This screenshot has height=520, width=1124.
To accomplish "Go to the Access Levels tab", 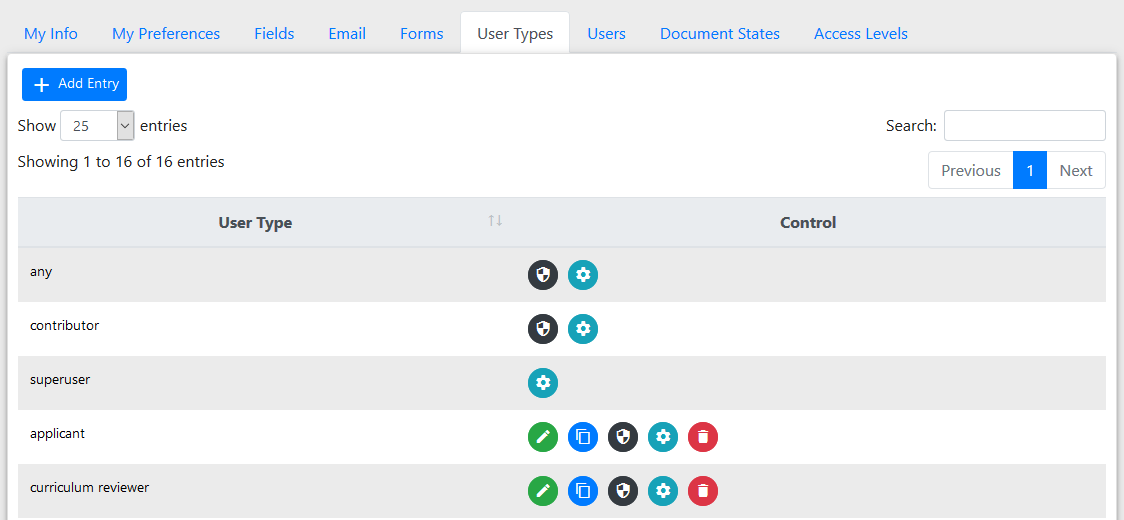I will [x=860, y=34].
